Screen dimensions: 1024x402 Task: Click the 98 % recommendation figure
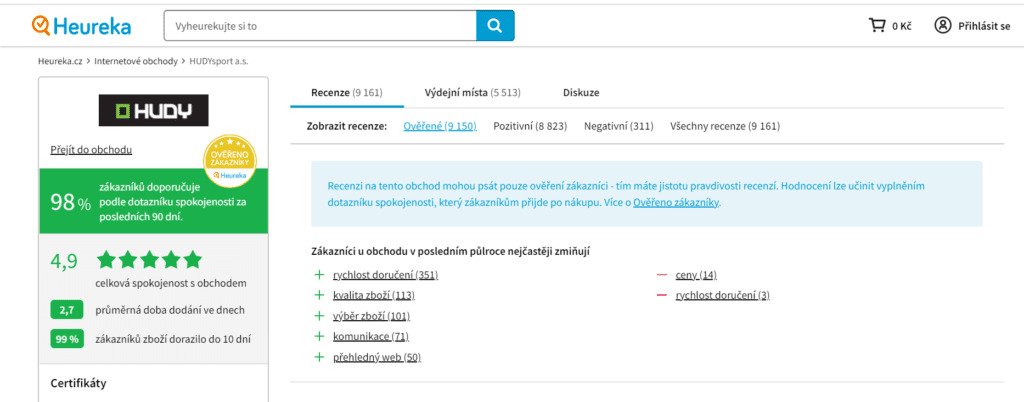[x=71, y=203]
